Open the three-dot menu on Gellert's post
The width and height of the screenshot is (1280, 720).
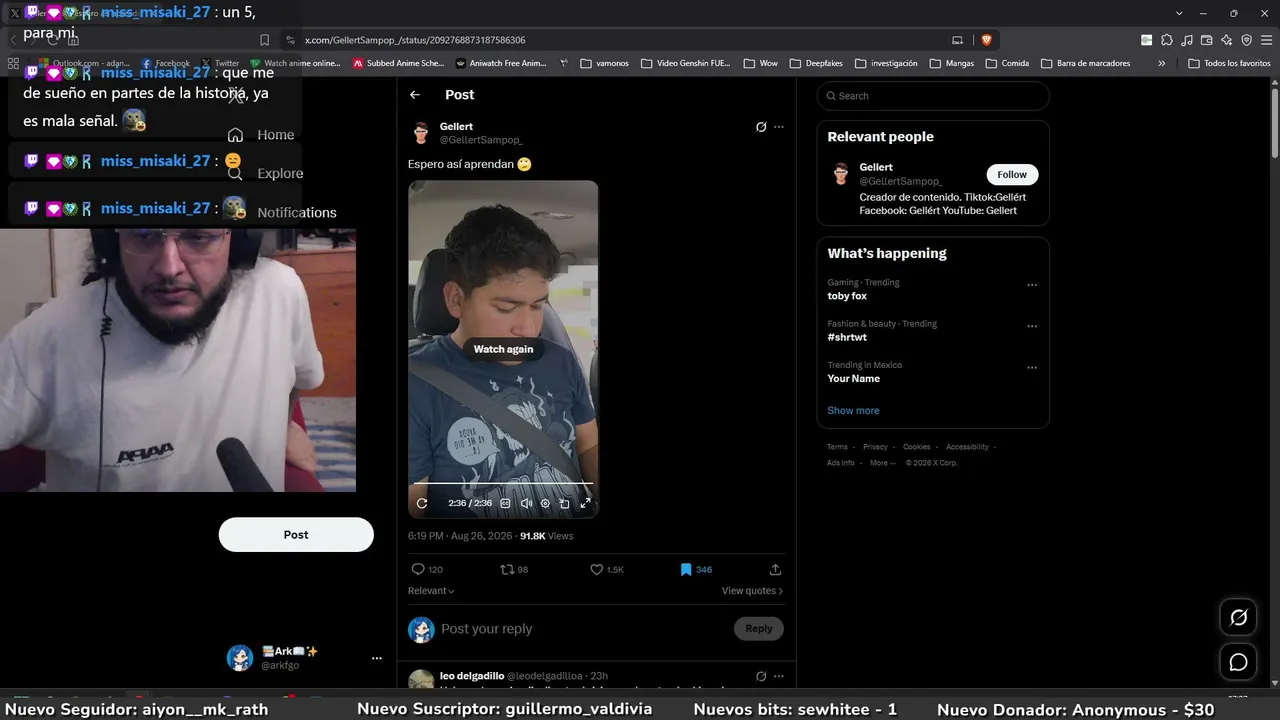coord(779,127)
